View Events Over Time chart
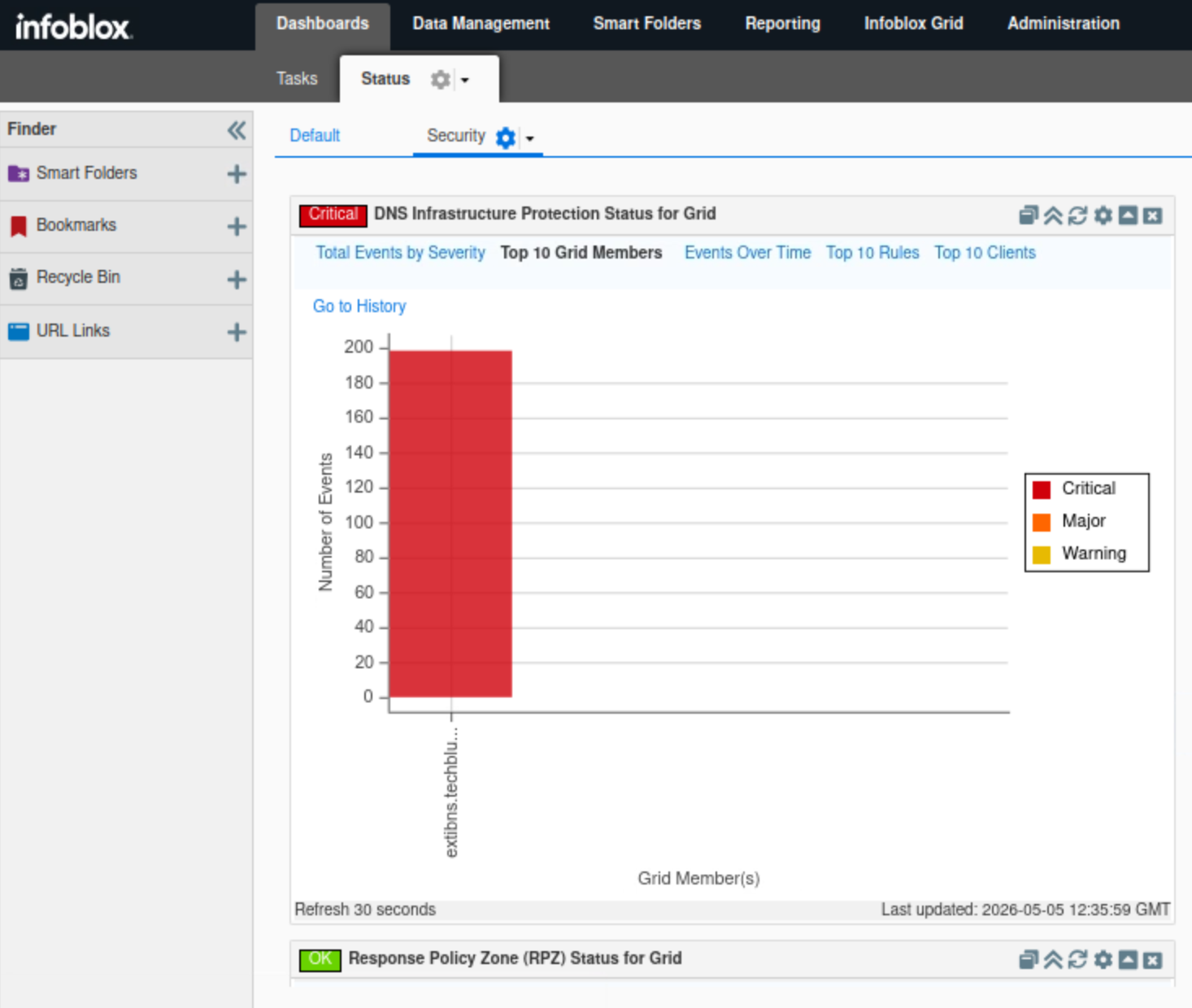The height and width of the screenshot is (1008, 1192). (x=748, y=253)
